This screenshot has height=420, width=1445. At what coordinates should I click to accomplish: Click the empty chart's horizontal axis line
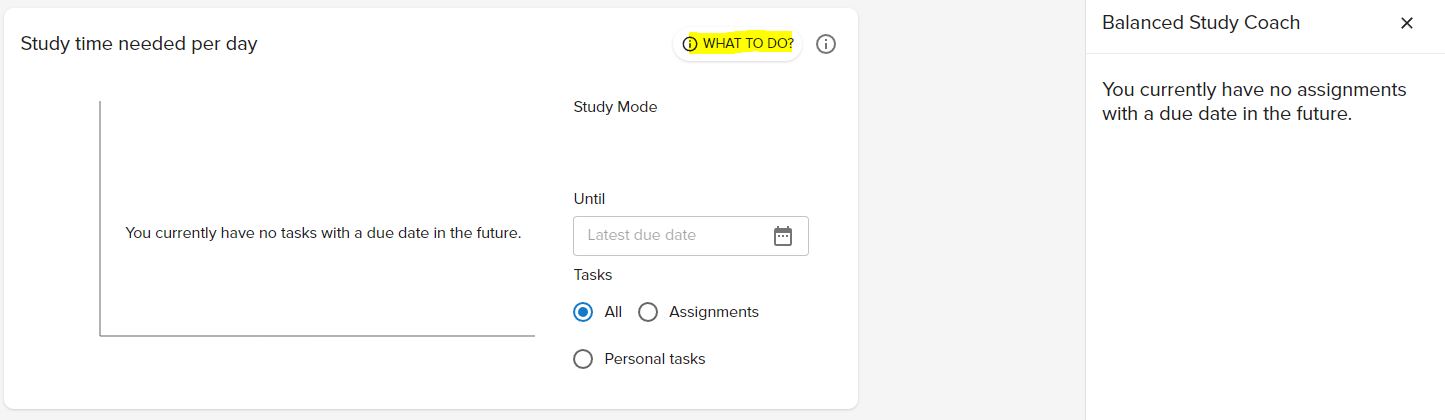click(317, 336)
